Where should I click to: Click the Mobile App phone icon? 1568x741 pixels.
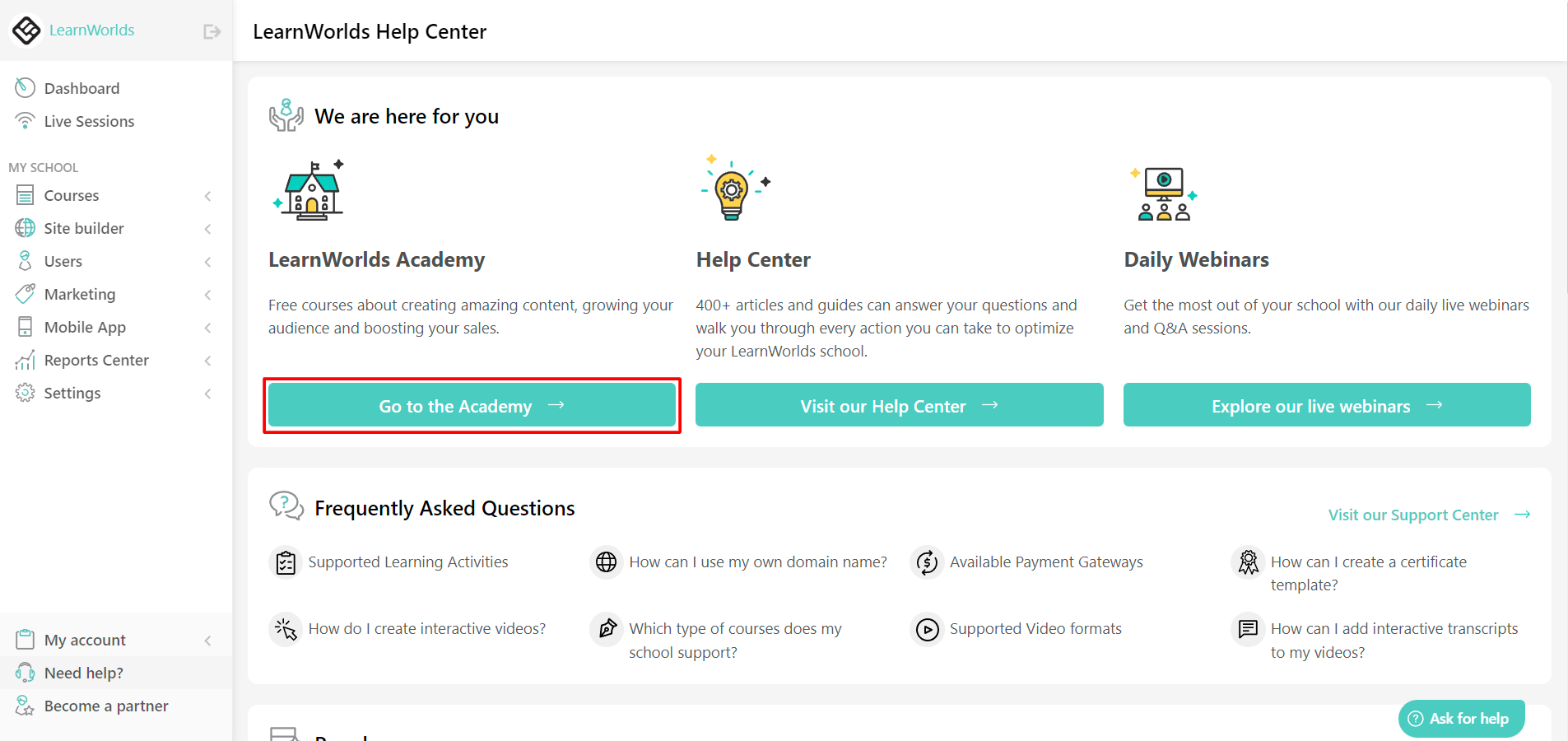[26, 327]
